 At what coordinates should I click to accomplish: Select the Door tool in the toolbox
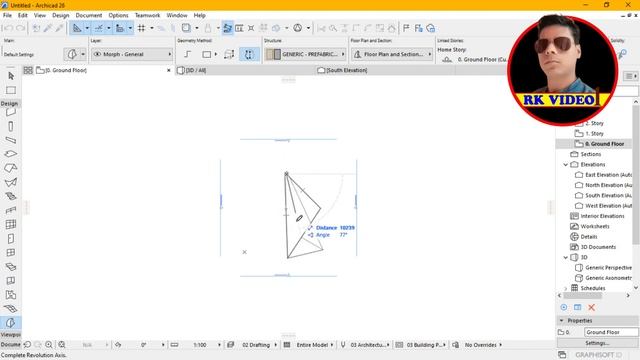click(11, 238)
